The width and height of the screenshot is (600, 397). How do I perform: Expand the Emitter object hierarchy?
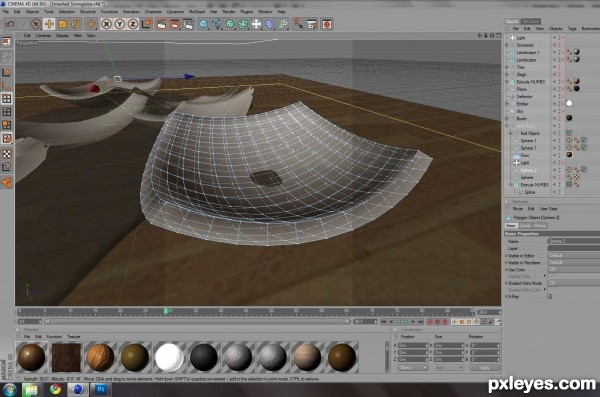pyautogui.click(x=507, y=104)
